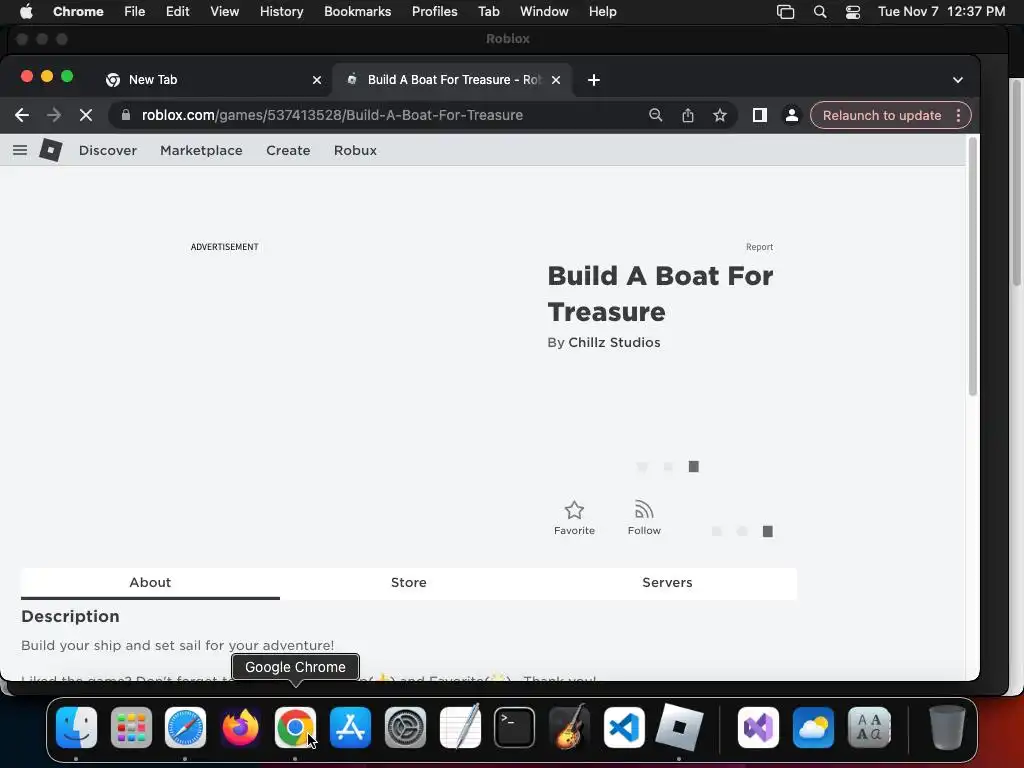This screenshot has height=768, width=1024.
Task: Open a new tab with plus button
Action: click(594, 80)
